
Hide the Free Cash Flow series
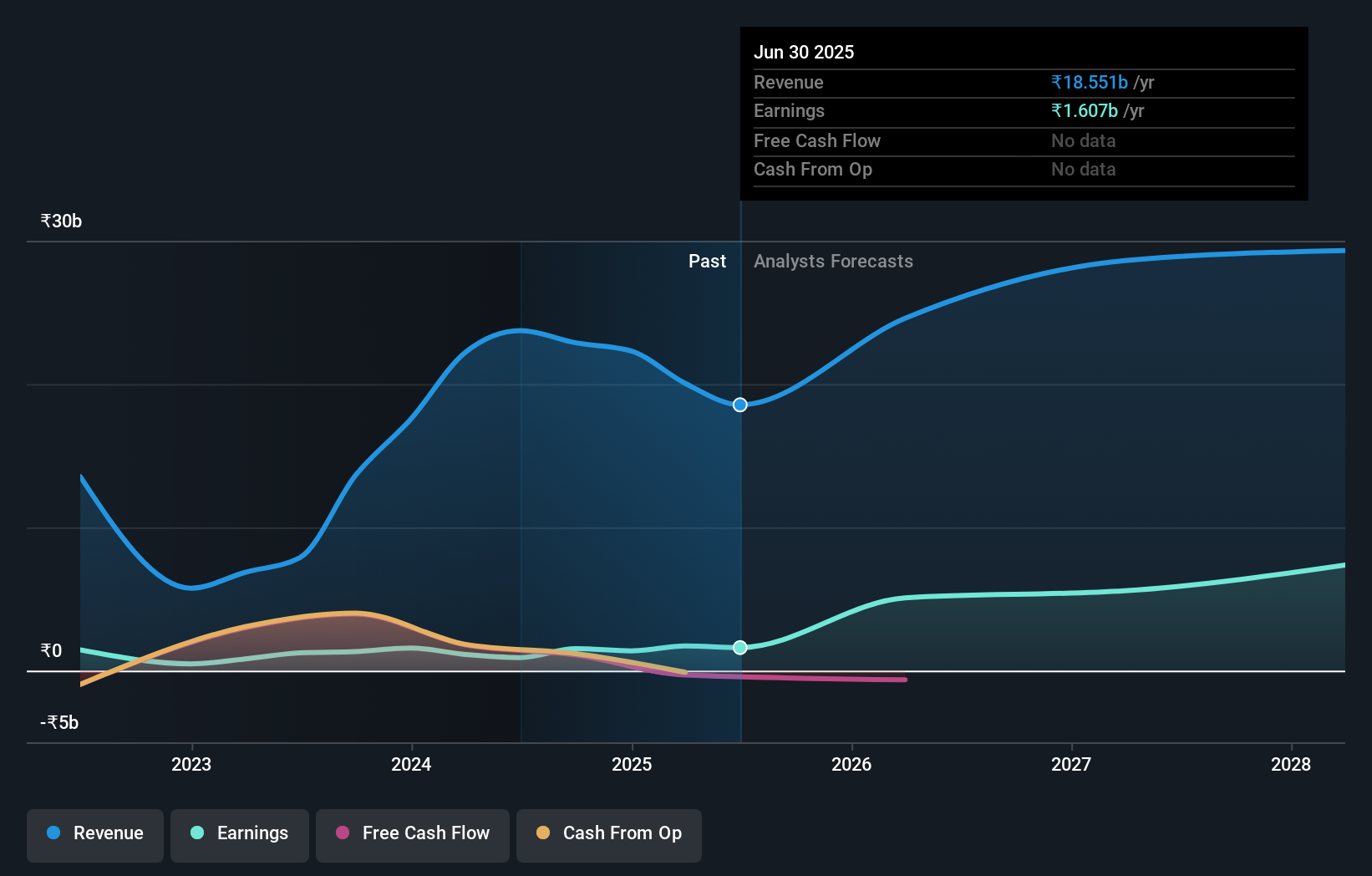412,835
